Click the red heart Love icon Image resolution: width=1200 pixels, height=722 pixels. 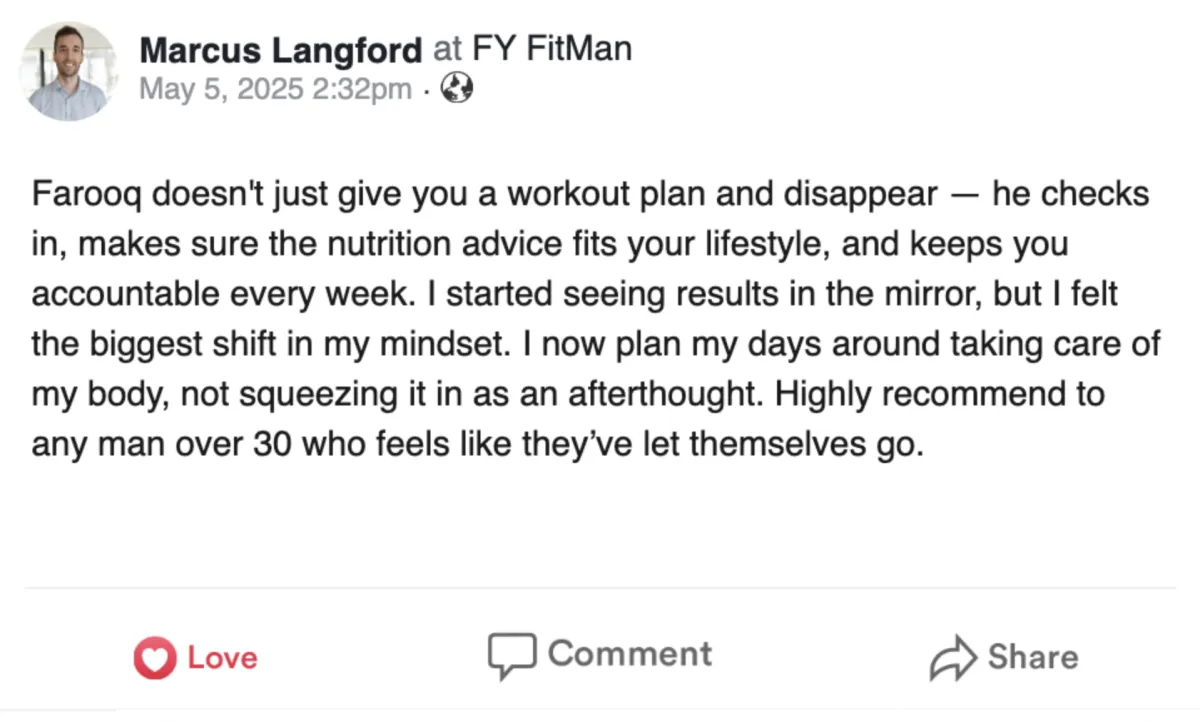coord(155,658)
